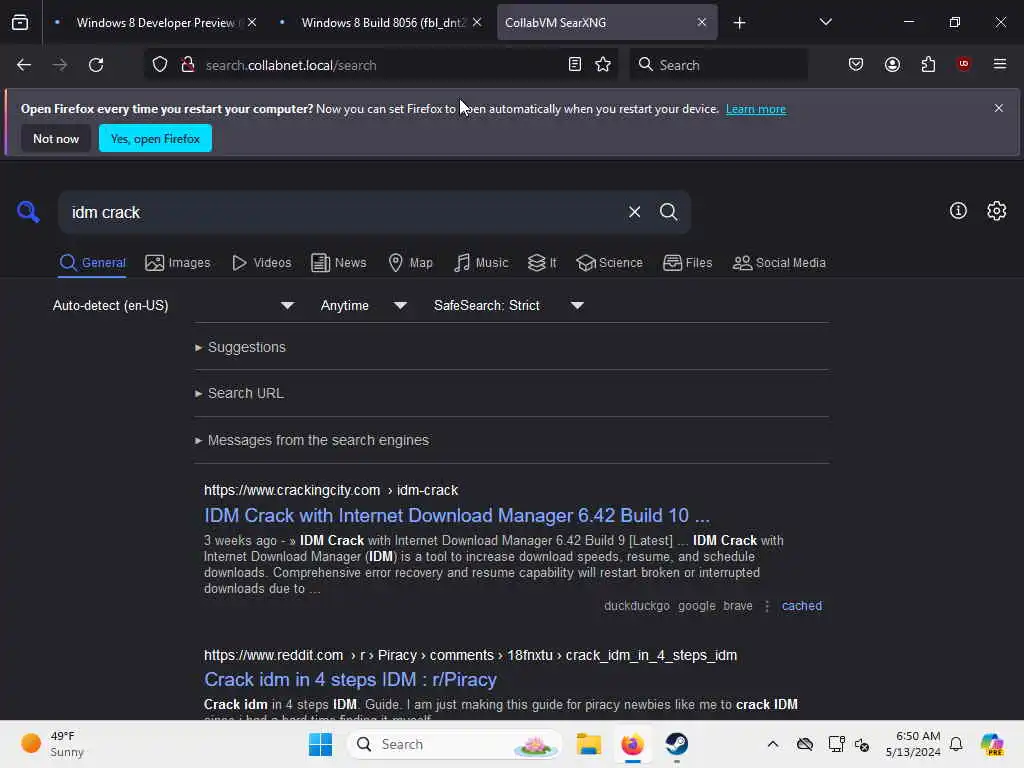Open Copilot preview icon in taskbar

pos(992,744)
